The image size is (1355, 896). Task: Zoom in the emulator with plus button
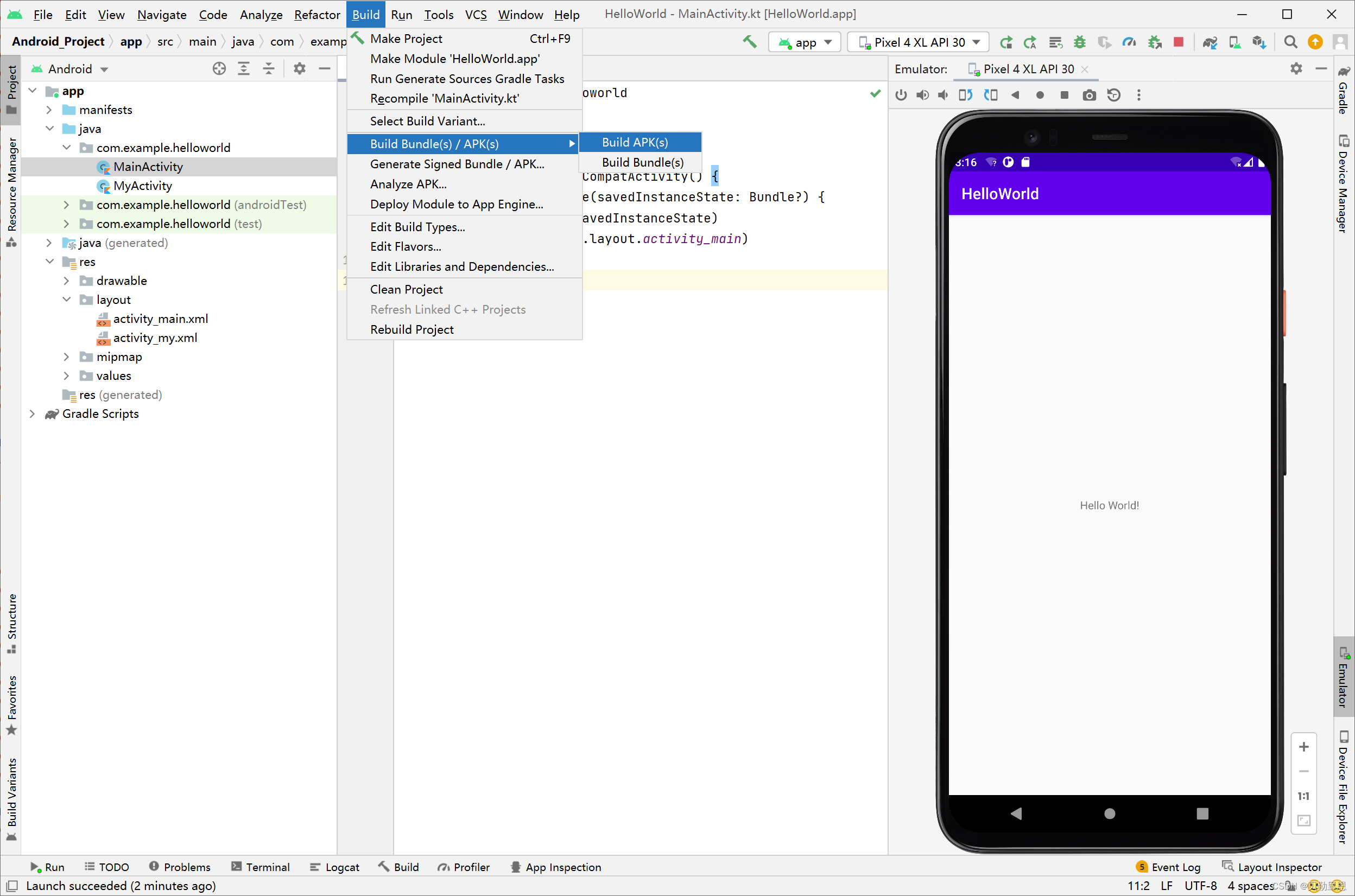click(x=1303, y=747)
